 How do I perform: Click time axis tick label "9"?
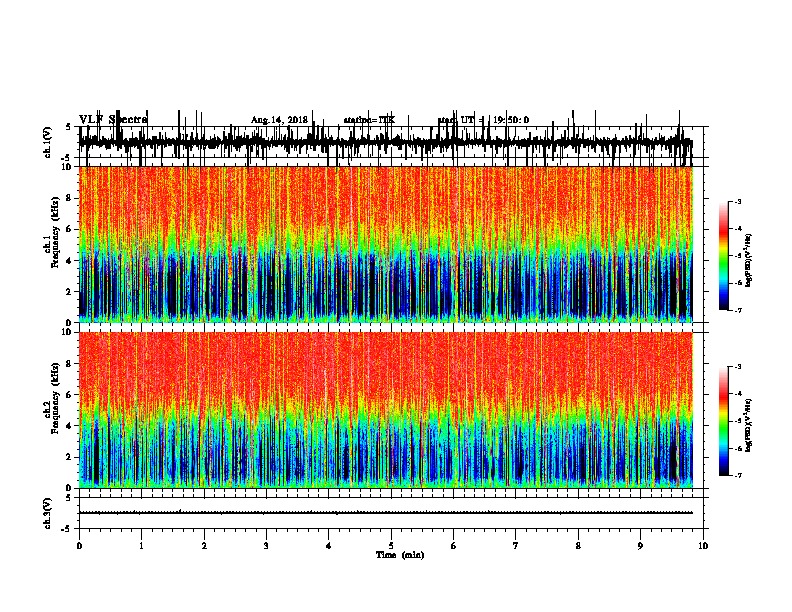pos(640,546)
